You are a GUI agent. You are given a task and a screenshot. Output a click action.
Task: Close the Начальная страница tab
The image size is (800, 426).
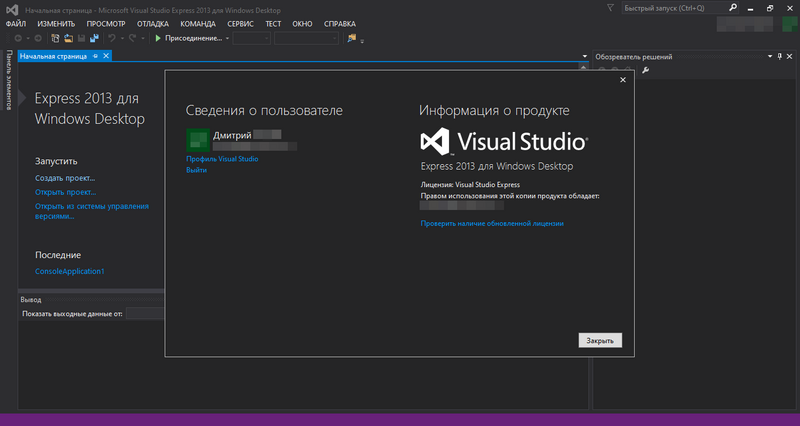106,56
